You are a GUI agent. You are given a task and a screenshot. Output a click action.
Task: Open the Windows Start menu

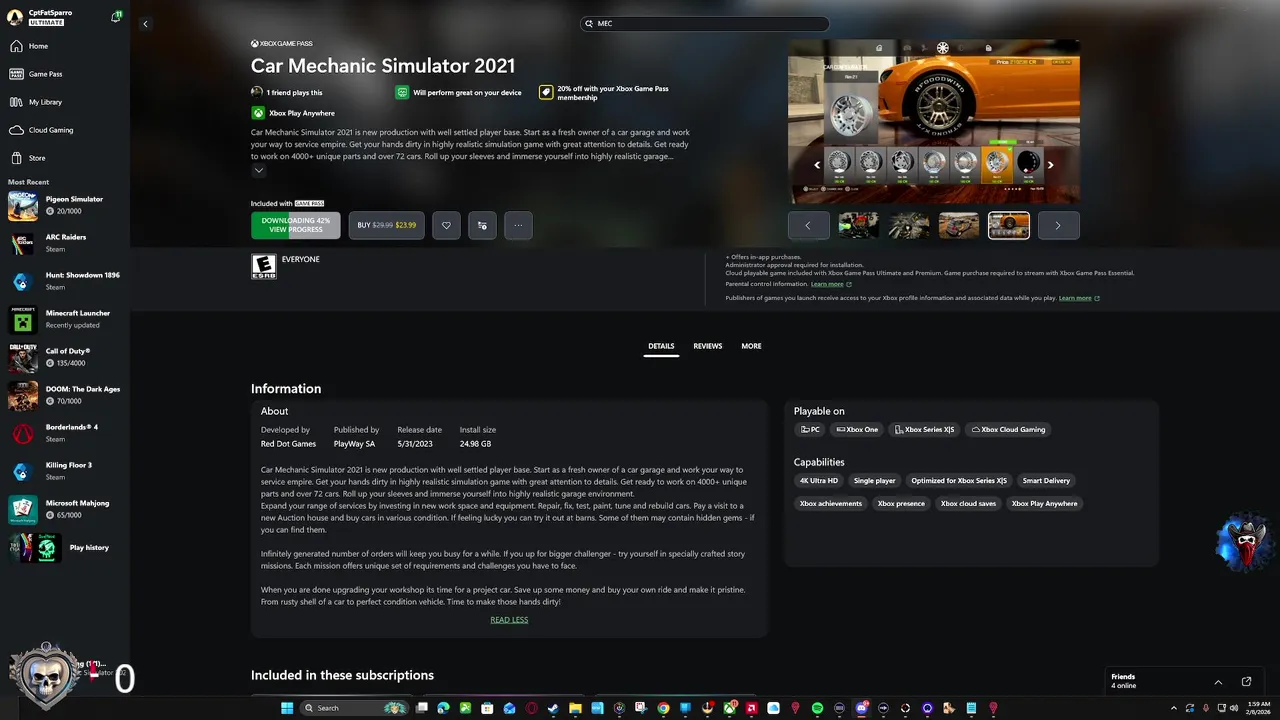[x=287, y=708]
